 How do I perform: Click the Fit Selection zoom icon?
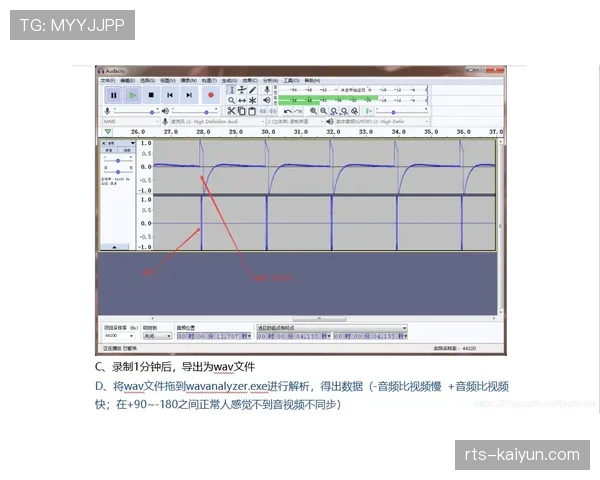pos(334,111)
